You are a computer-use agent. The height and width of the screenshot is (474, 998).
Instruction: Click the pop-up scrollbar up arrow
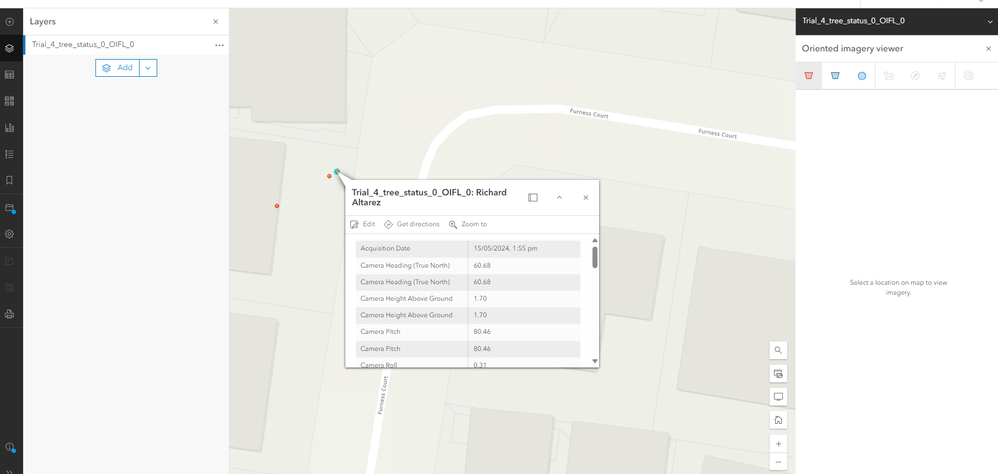coord(595,240)
